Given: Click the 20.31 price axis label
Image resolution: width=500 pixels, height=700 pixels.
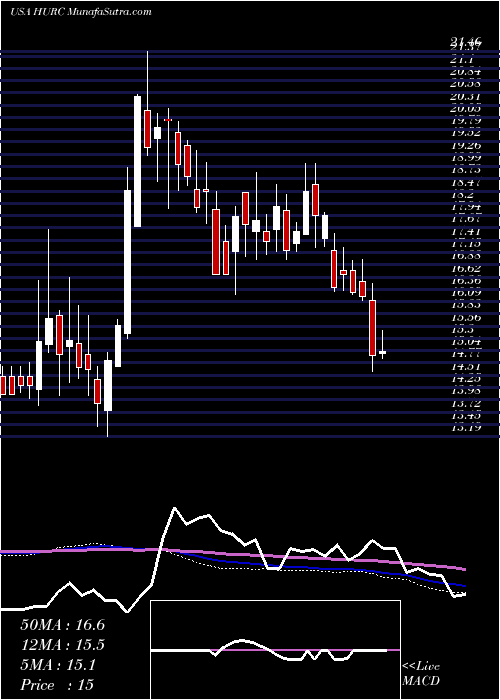Looking at the screenshot, I should [x=464, y=96].
